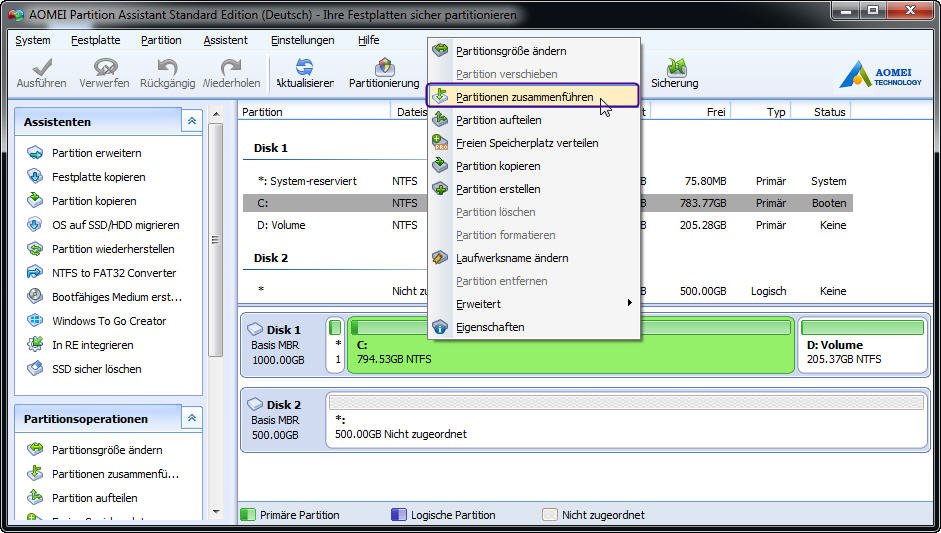Screen dimensions: 941x533
Task: Select the D: Volume partition block
Action: 862,346
